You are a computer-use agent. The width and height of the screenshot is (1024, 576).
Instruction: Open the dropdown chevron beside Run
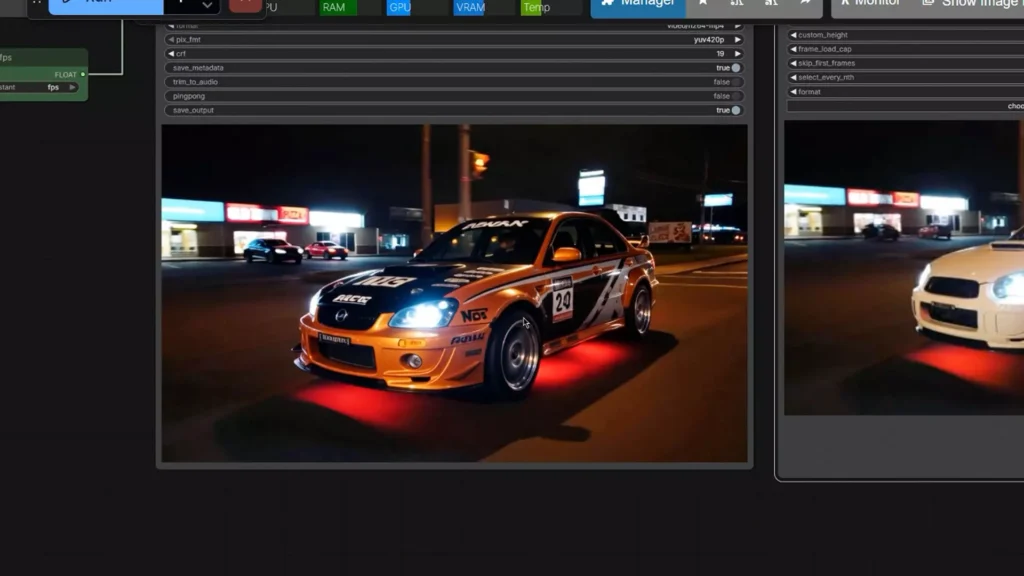point(207,5)
